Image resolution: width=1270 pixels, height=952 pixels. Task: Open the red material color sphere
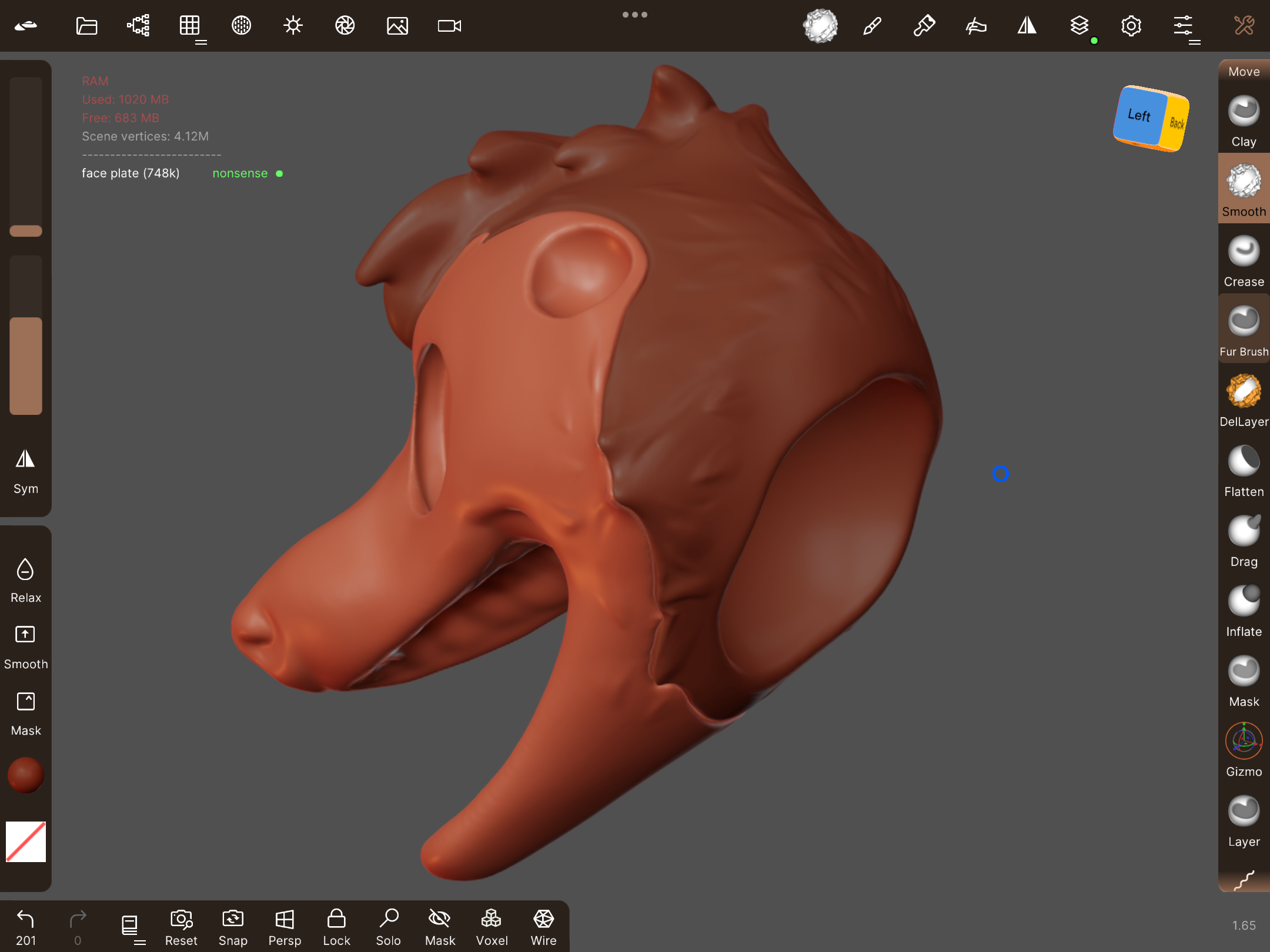pyautogui.click(x=26, y=775)
